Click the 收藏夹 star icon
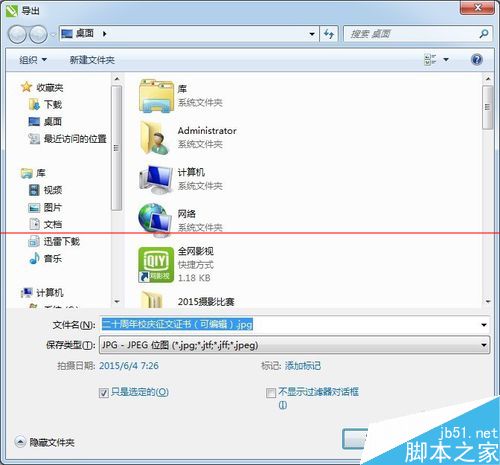 [x=26, y=87]
